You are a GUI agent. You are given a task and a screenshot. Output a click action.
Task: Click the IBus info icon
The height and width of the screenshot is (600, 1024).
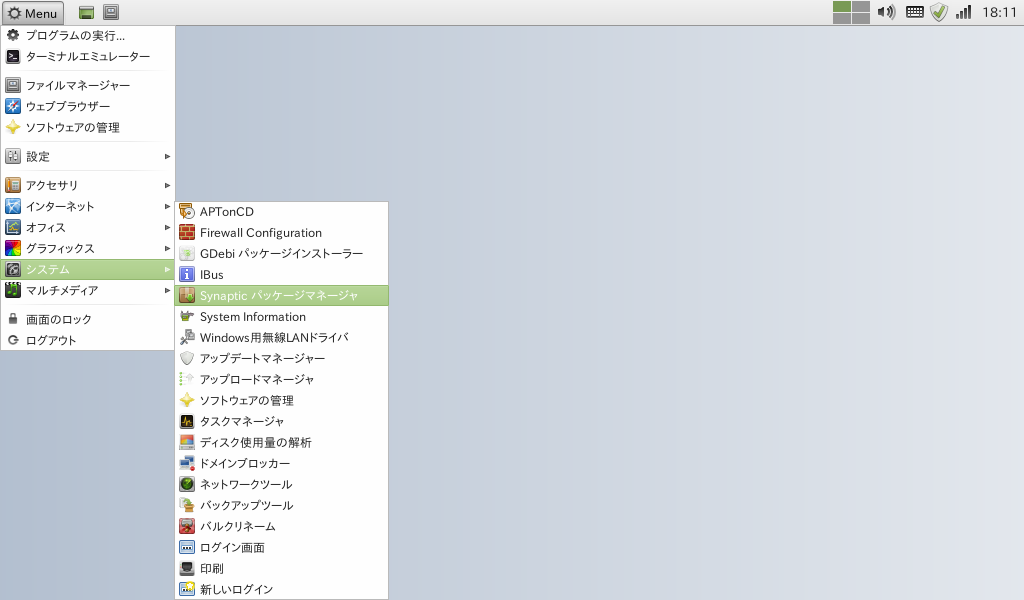point(187,274)
